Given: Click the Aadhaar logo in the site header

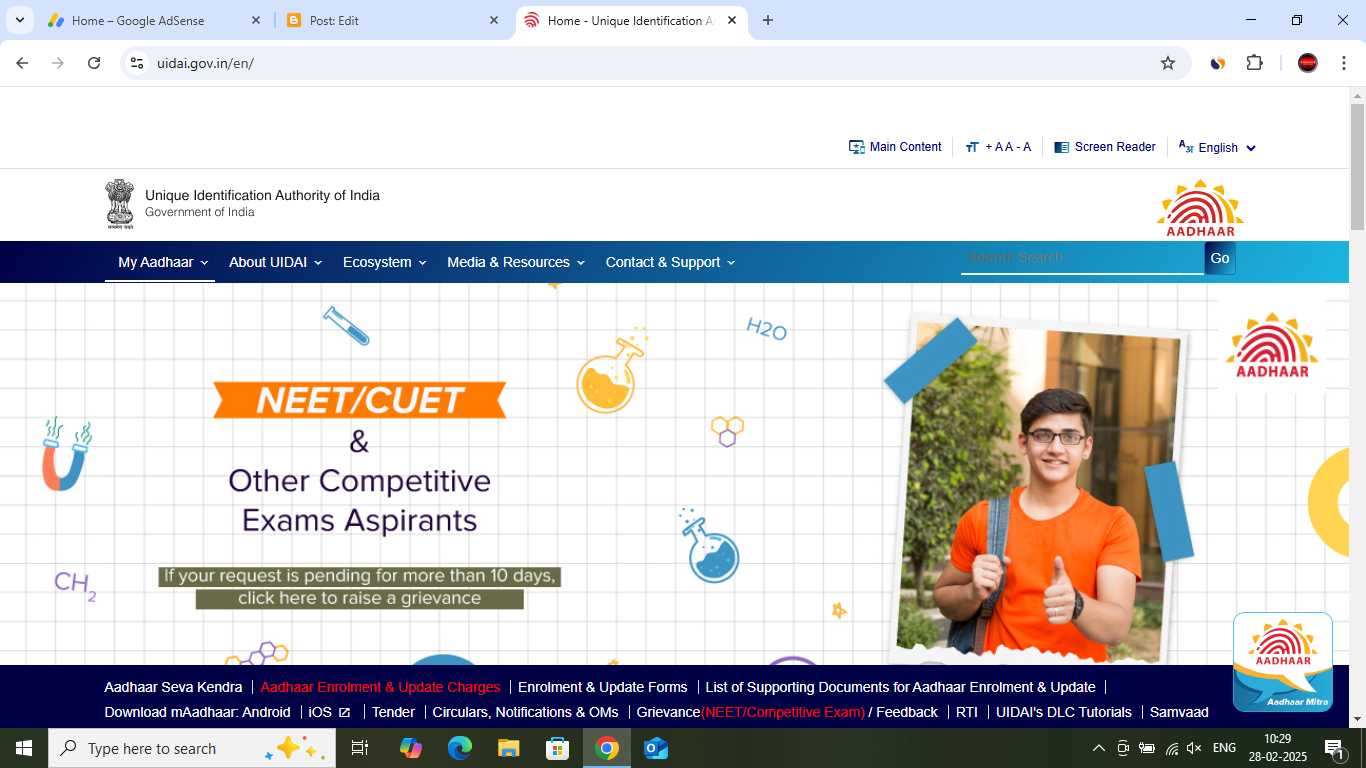Looking at the screenshot, I should (1201, 208).
